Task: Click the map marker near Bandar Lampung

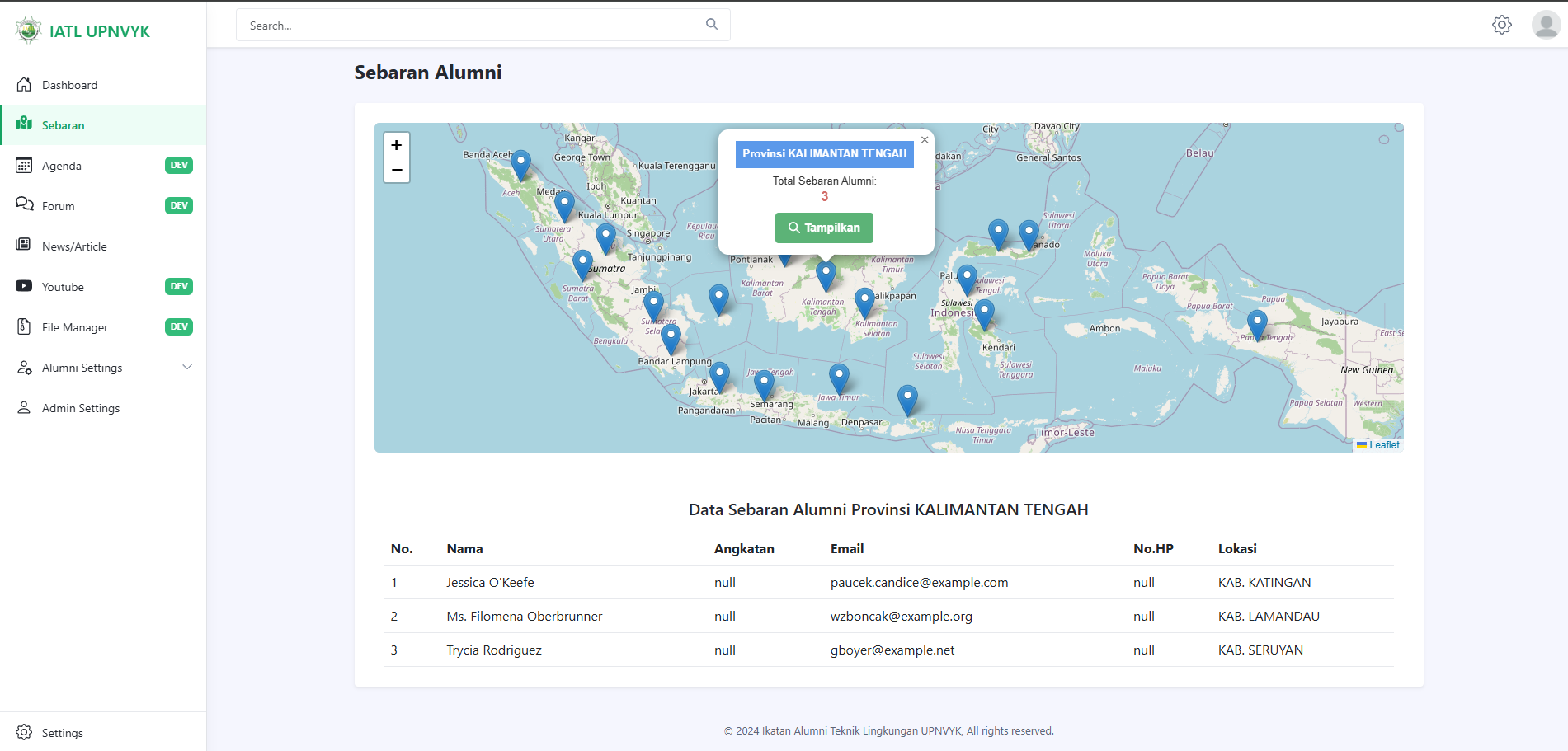Action: click(671, 340)
